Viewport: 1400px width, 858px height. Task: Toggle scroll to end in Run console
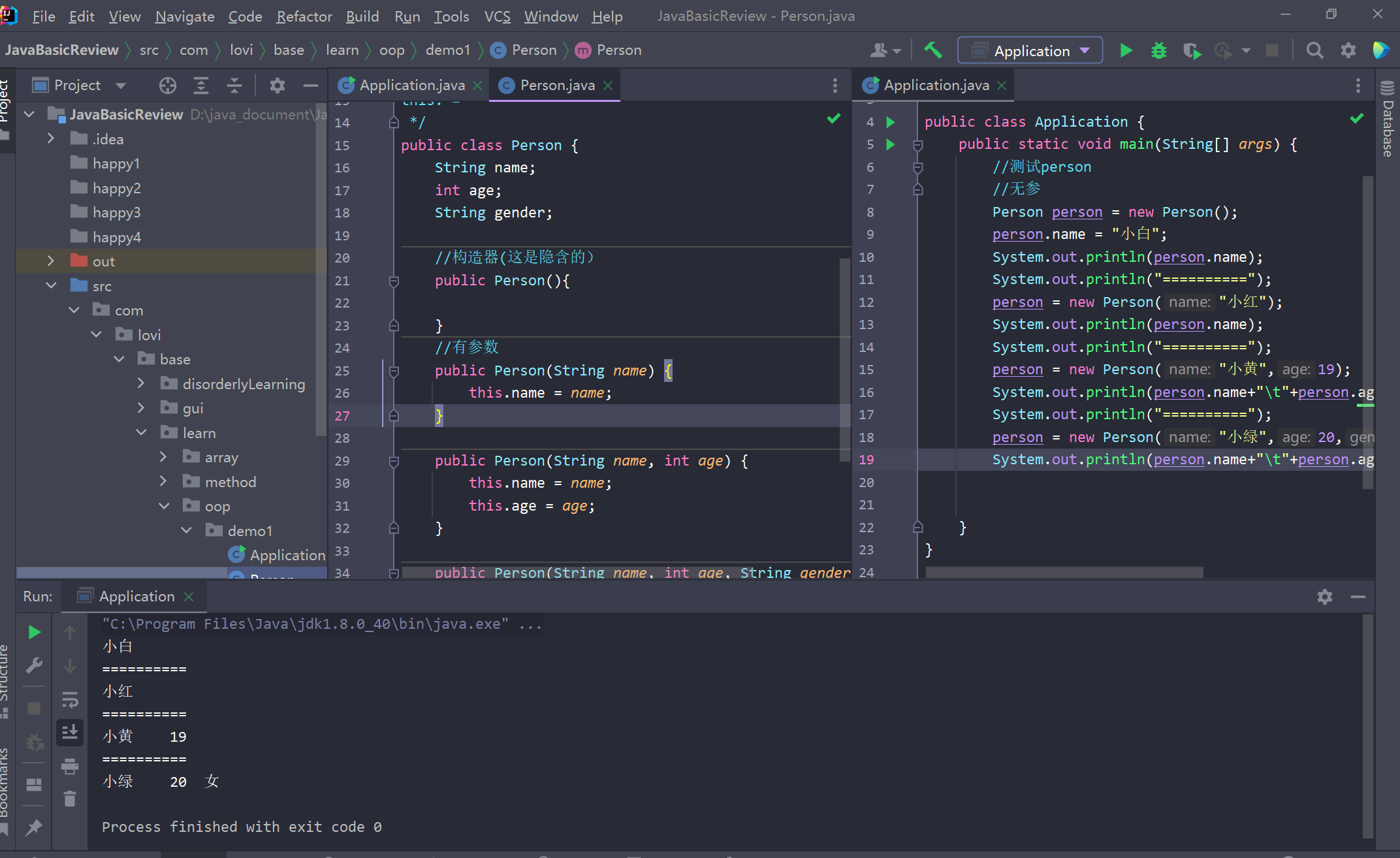70,733
